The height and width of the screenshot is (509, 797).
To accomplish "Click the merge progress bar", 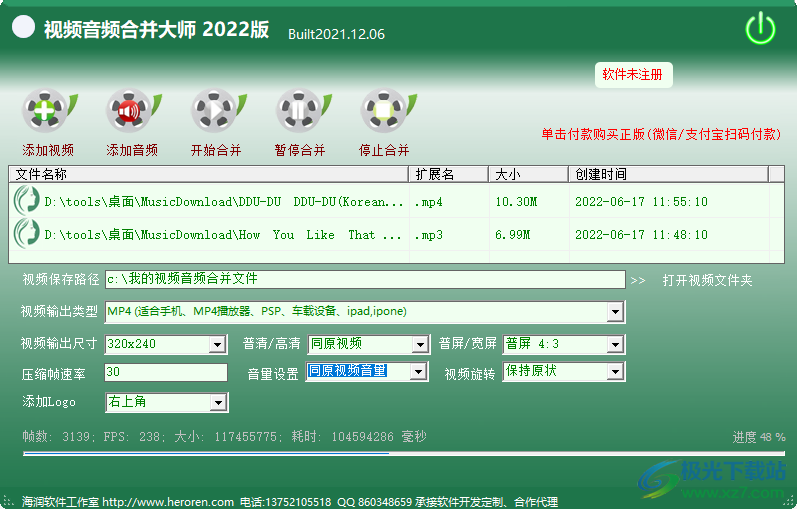I will pyautogui.click(x=404, y=453).
